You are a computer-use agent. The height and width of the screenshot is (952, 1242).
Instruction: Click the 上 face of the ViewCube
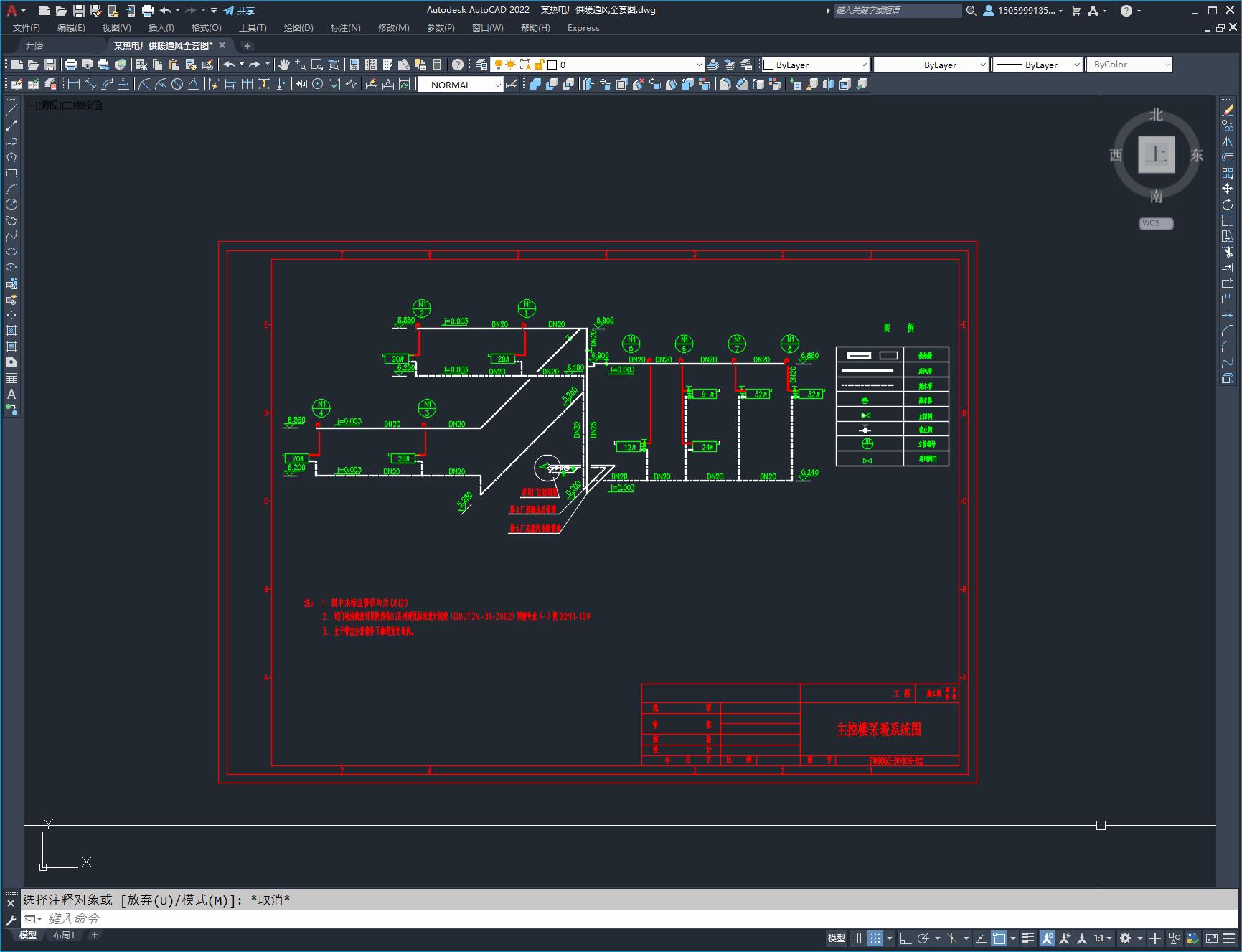1156,154
